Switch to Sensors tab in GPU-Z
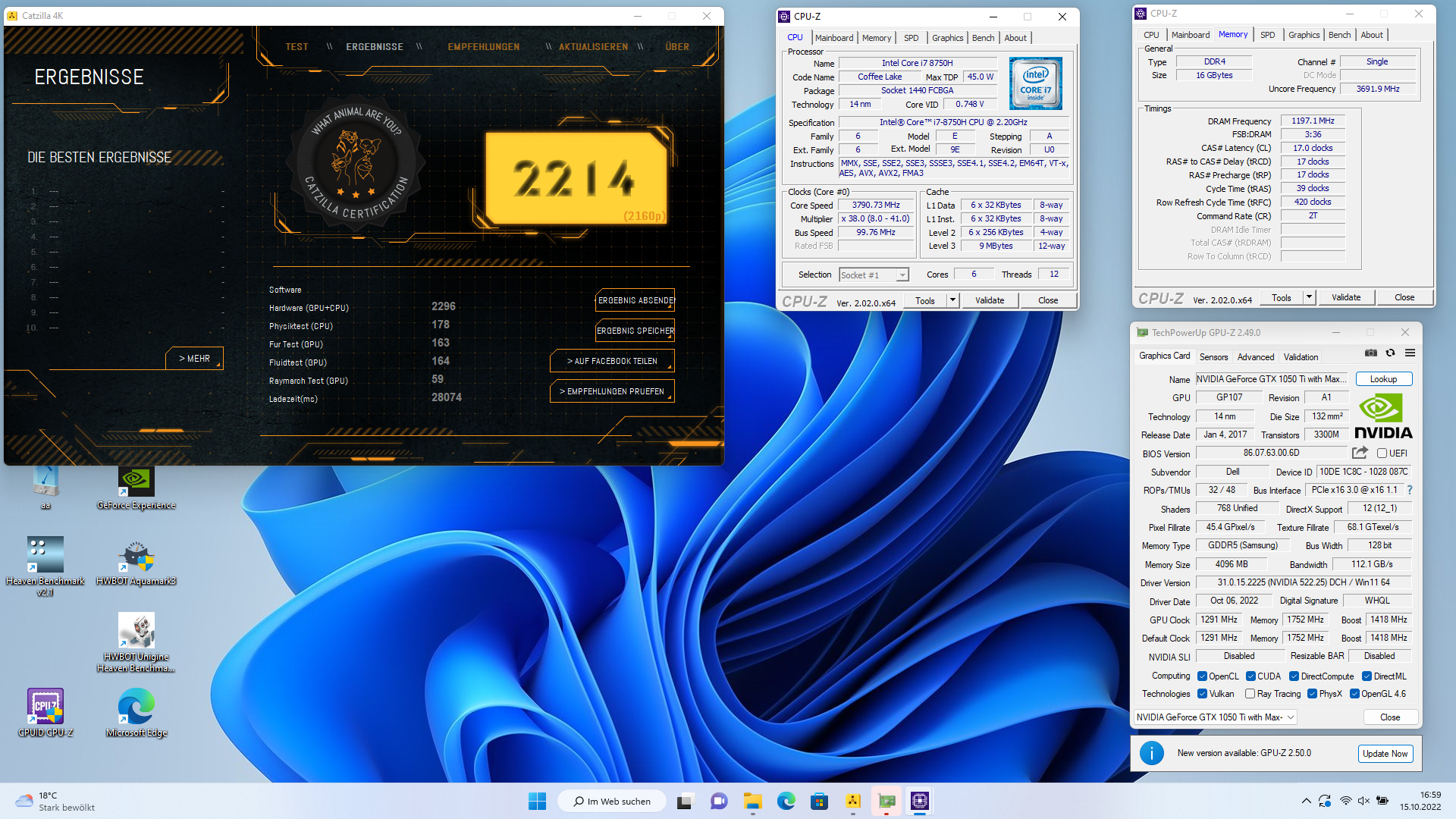Screen dimensions: 1456x819 (x=1213, y=357)
